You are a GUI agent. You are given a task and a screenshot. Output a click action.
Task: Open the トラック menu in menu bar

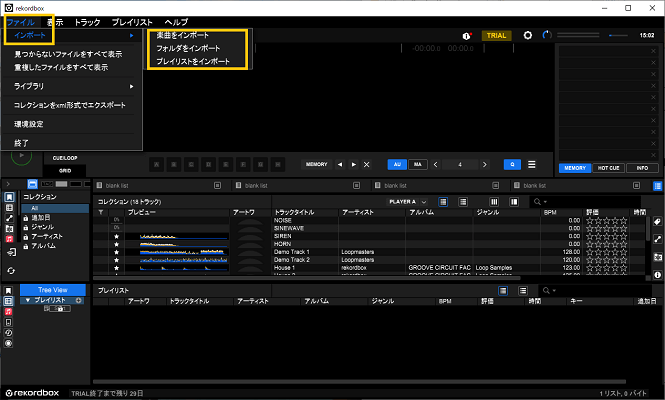pyautogui.click(x=87, y=22)
